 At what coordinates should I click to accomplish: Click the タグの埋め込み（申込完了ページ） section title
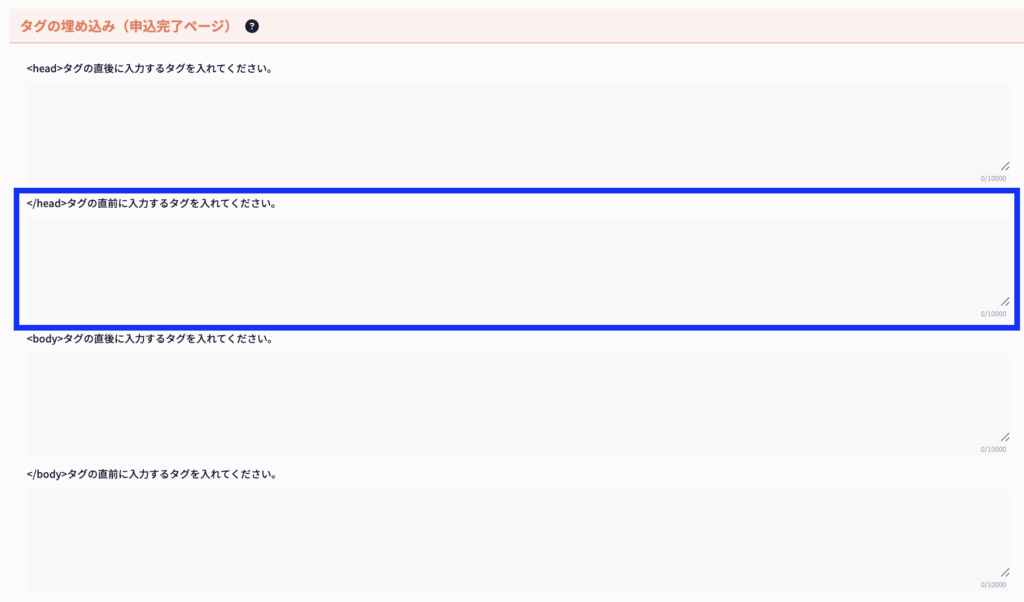[125, 26]
